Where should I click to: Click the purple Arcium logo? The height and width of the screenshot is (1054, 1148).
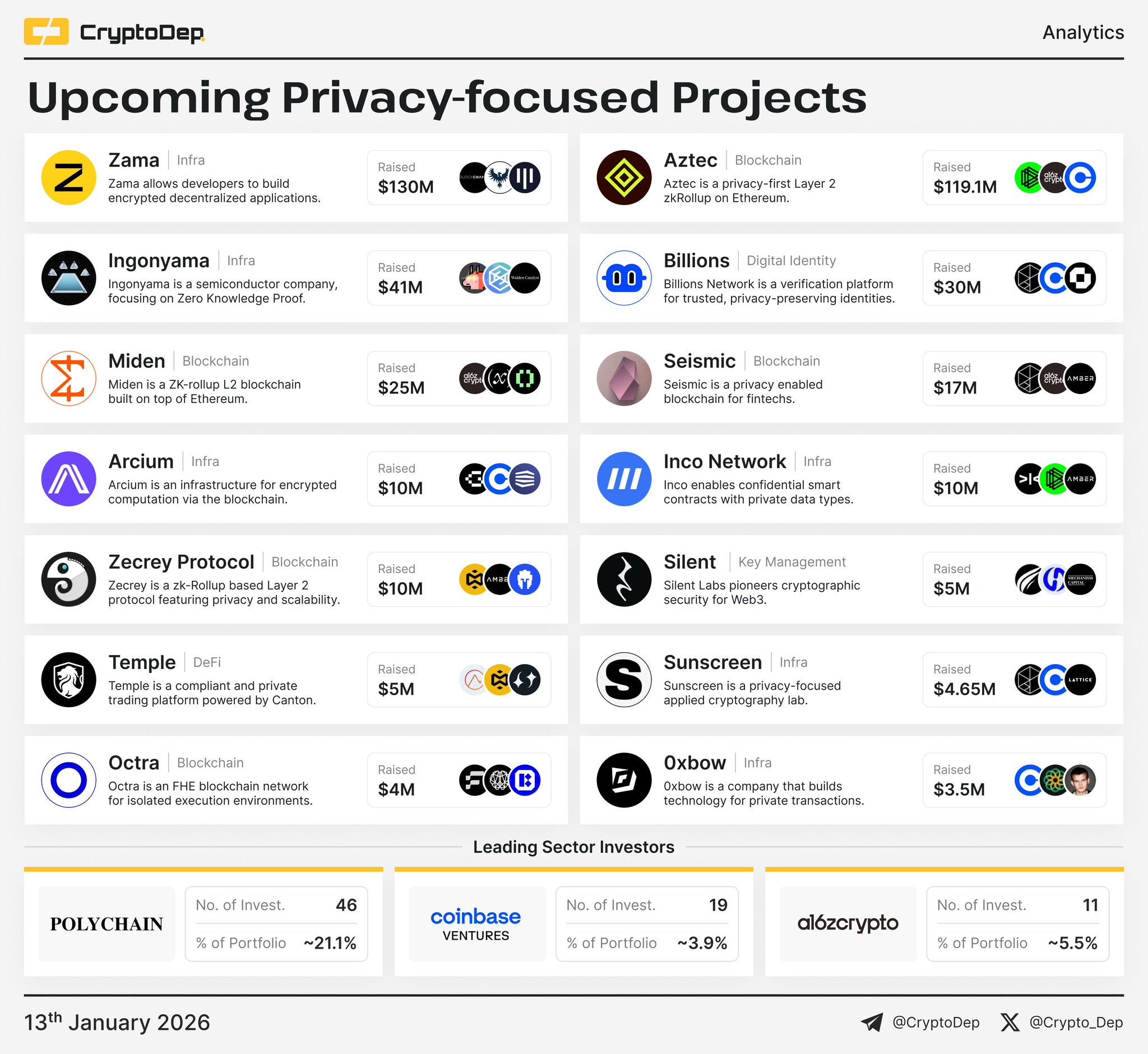click(68, 479)
